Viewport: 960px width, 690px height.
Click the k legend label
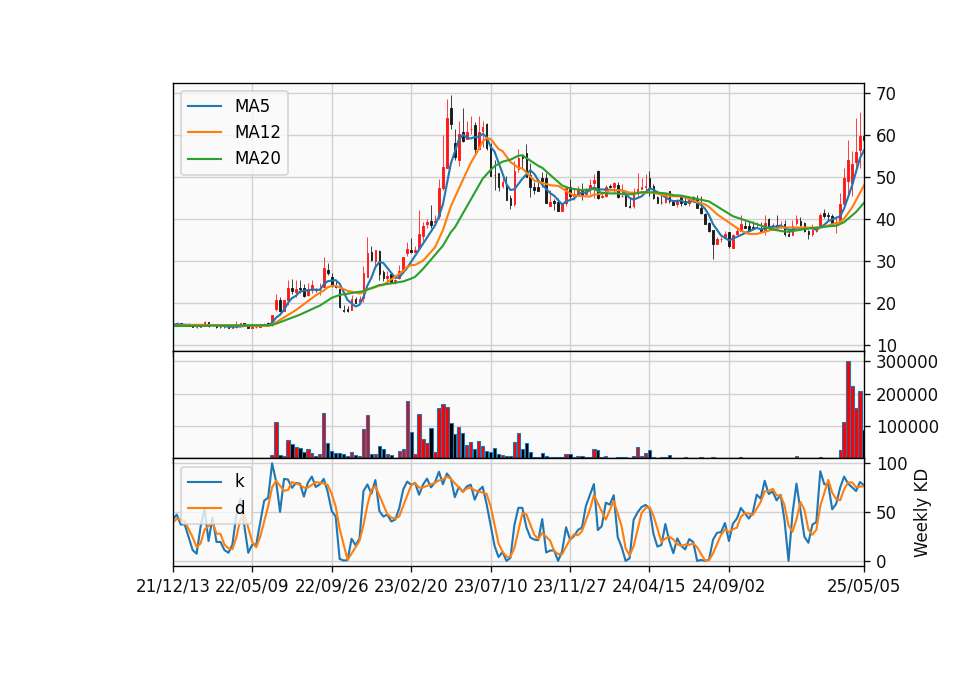point(239,481)
